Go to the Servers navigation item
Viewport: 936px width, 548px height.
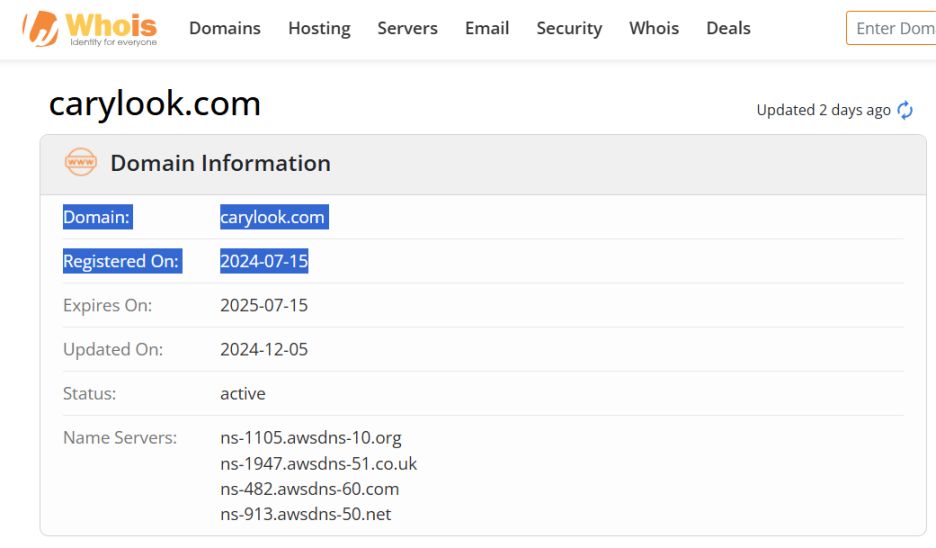click(407, 28)
